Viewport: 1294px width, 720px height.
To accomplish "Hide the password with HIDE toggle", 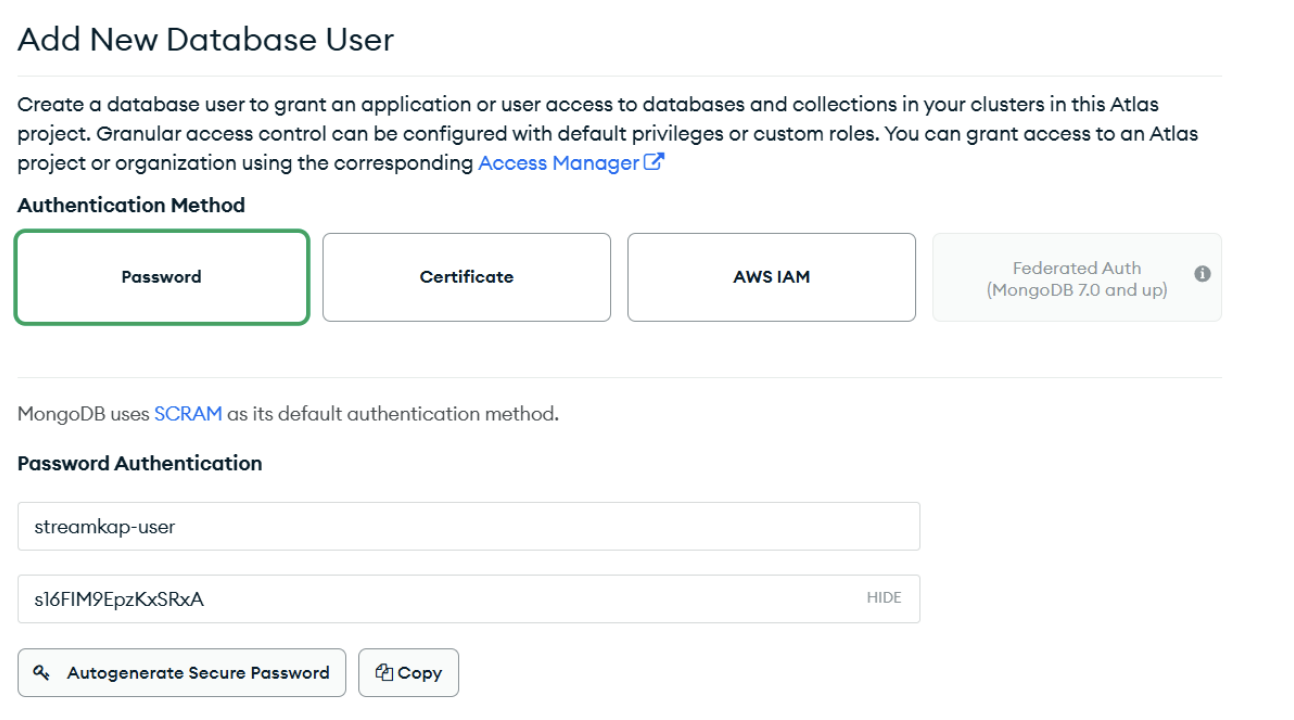I will pyautogui.click(x=884, y=598).
